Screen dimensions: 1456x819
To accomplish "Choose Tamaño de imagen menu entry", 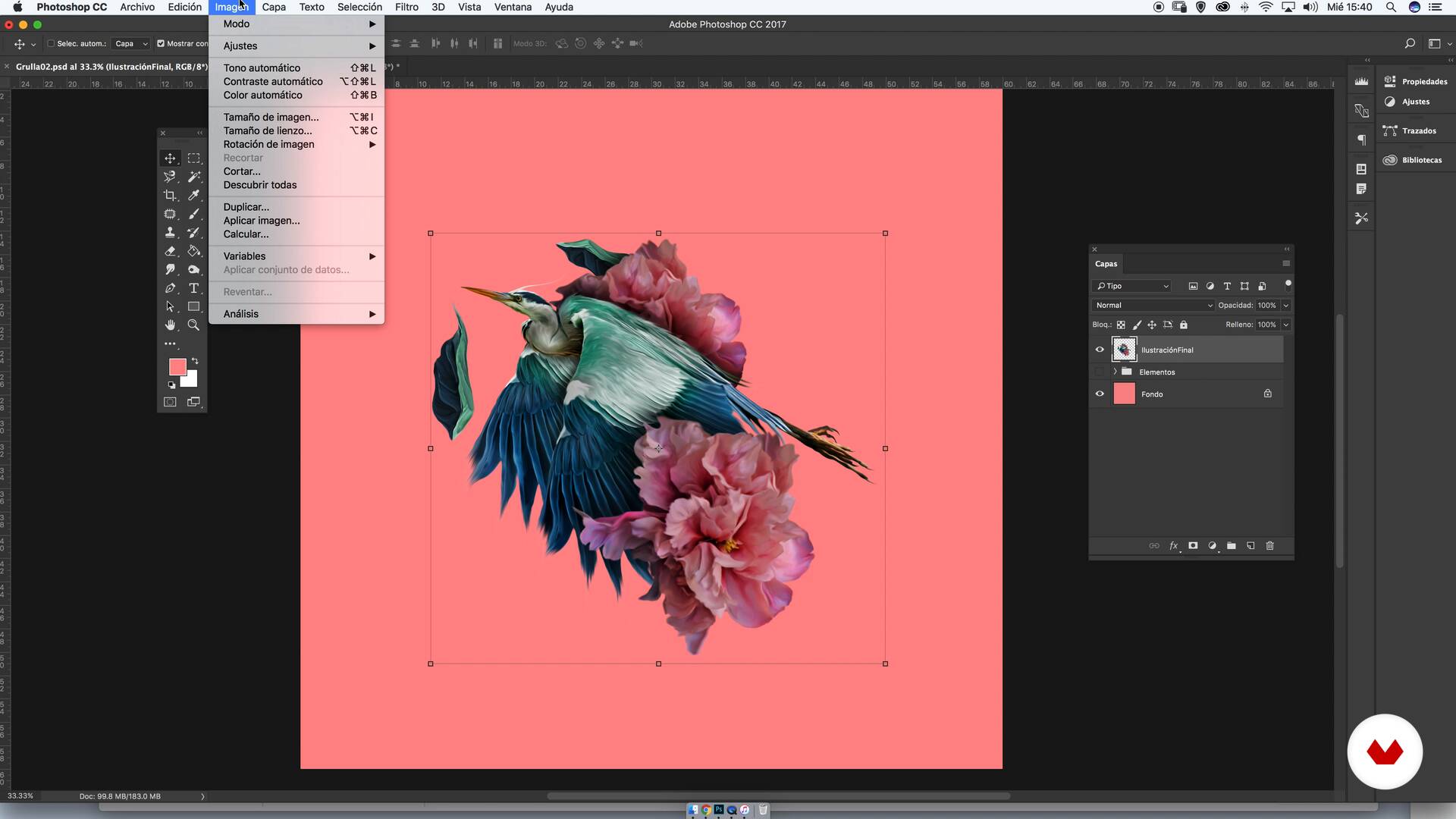I will 297,117.
